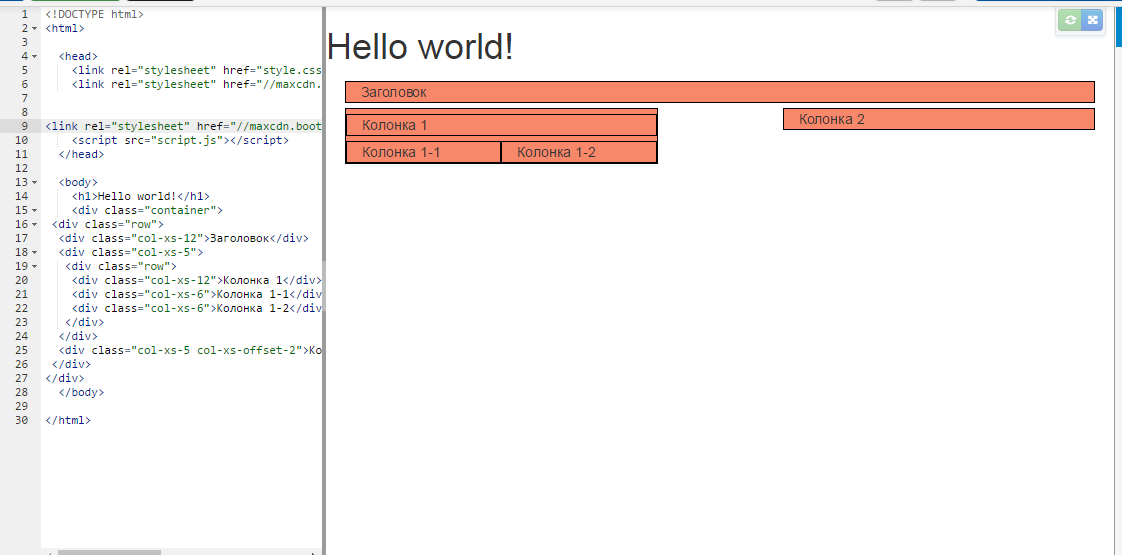1122x555 pixels.
Task: Fold the nested row div arrow on line 19
Action: [34, 266]
